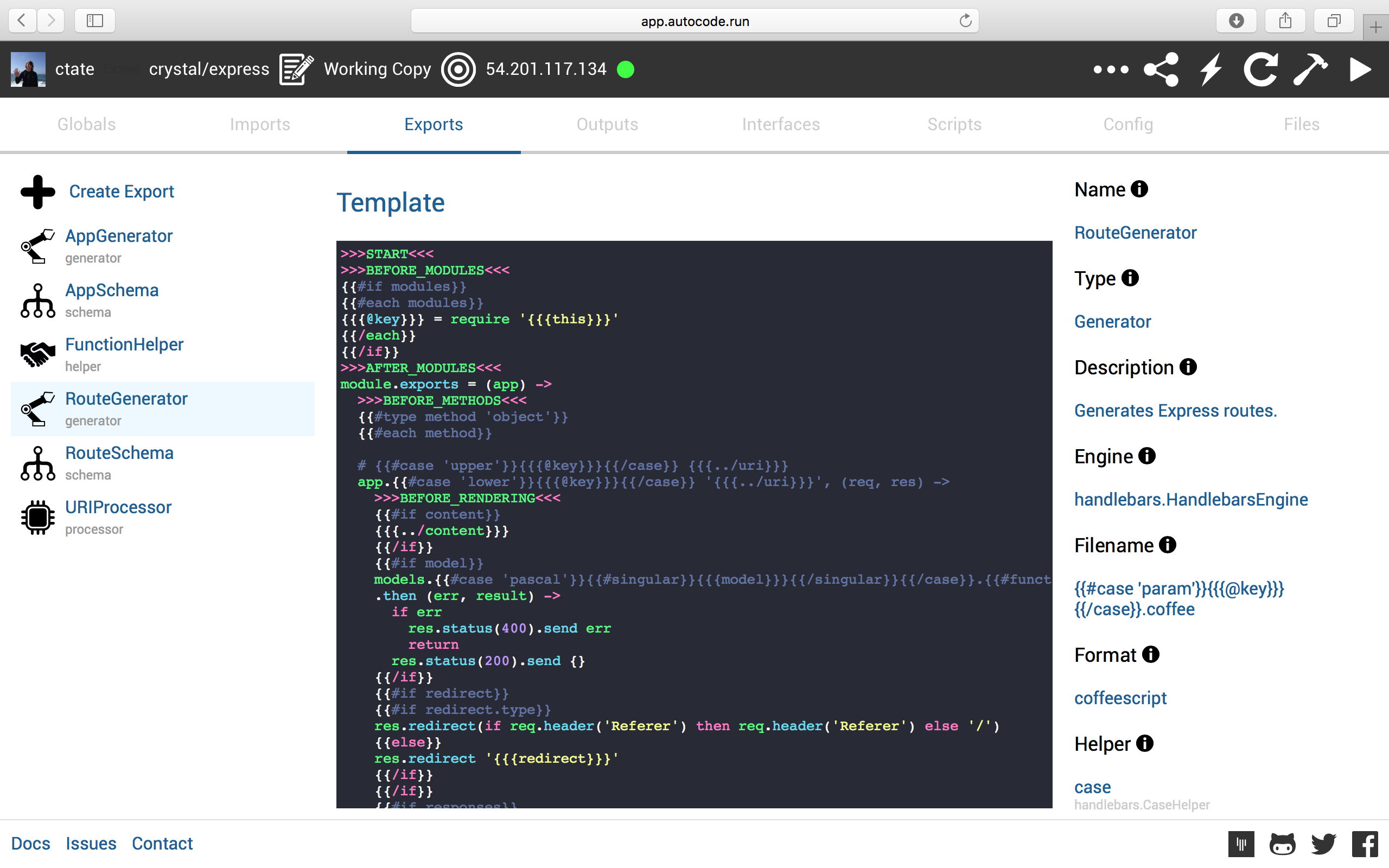Open the ellipsis more-options menu
This screenshot has height=868, width=1389.
(1111, 69)
